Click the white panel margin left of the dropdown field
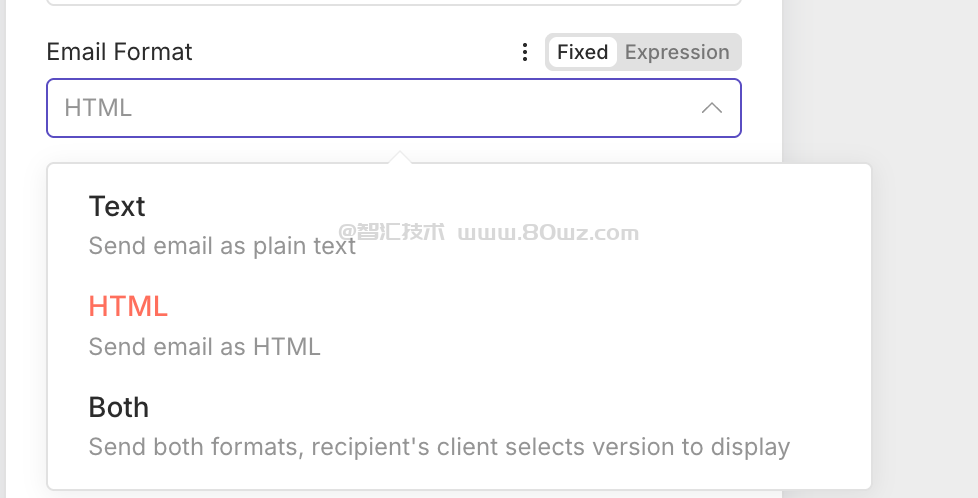Screen dimensions: 978x498 coord(26,108)
